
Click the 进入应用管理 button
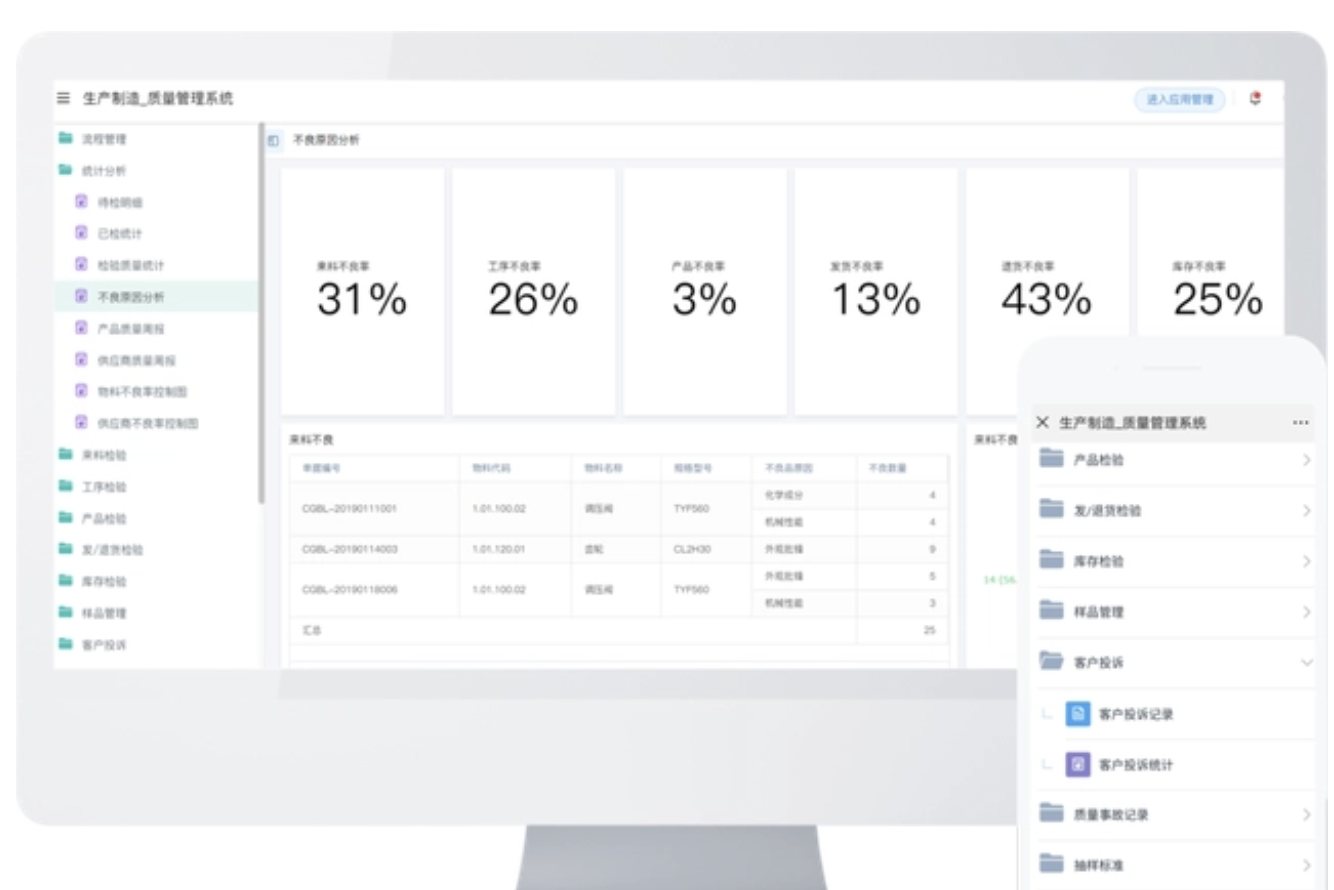[x=1179, y=99]
